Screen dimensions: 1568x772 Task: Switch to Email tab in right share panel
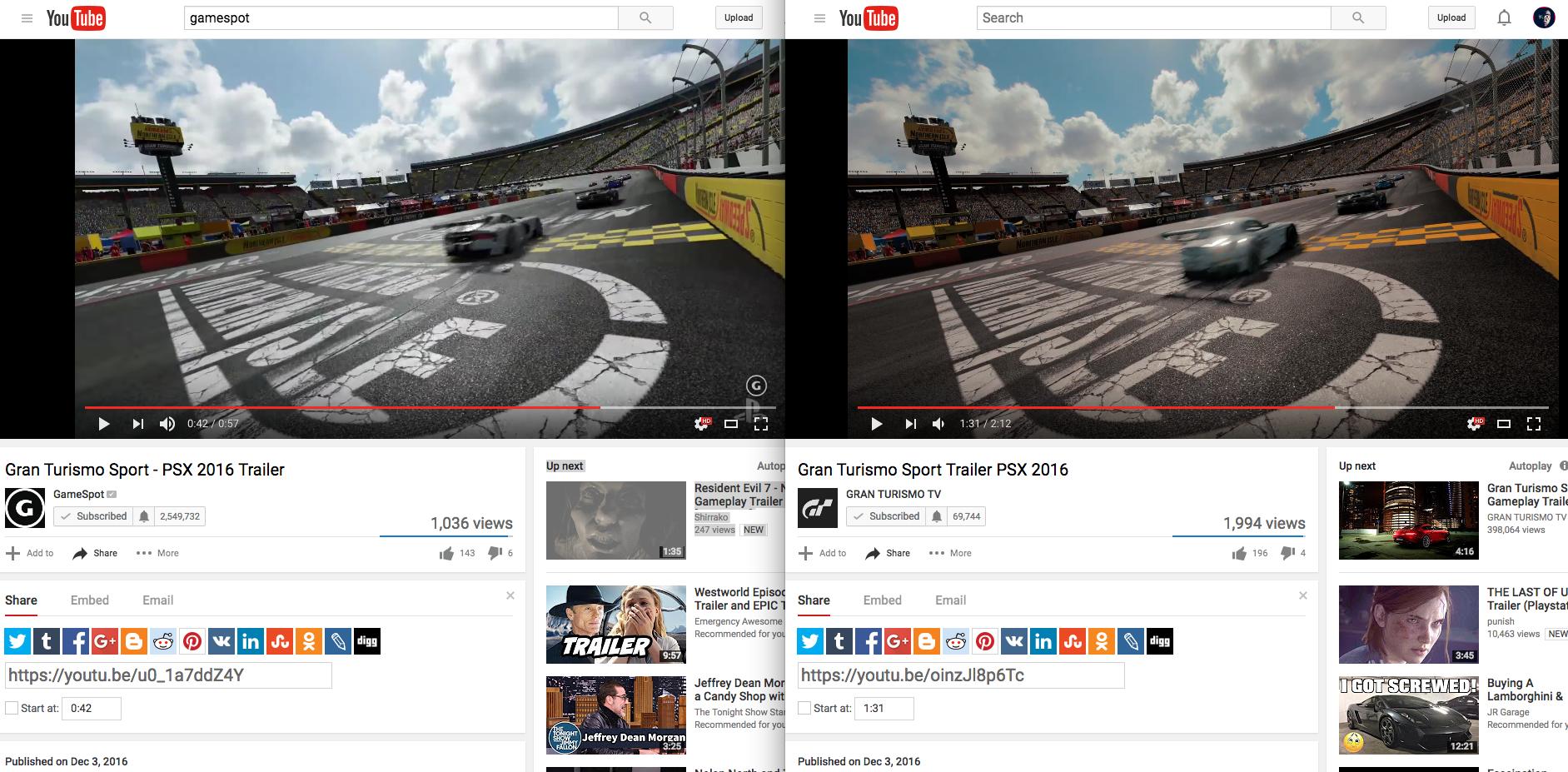point(951,600)
